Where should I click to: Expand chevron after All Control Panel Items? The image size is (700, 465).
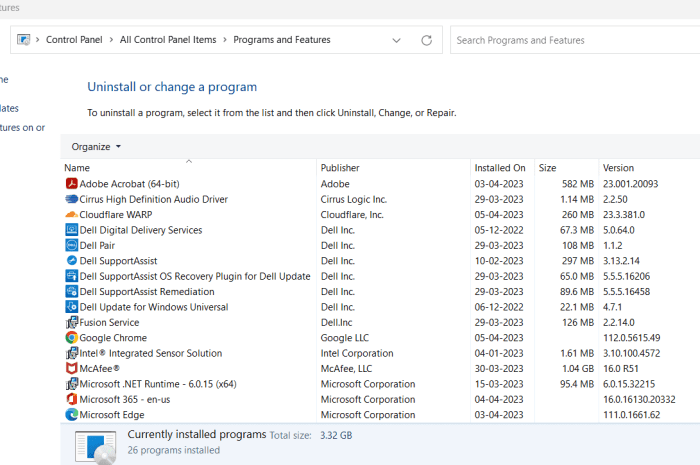click(x=225, y=40)
